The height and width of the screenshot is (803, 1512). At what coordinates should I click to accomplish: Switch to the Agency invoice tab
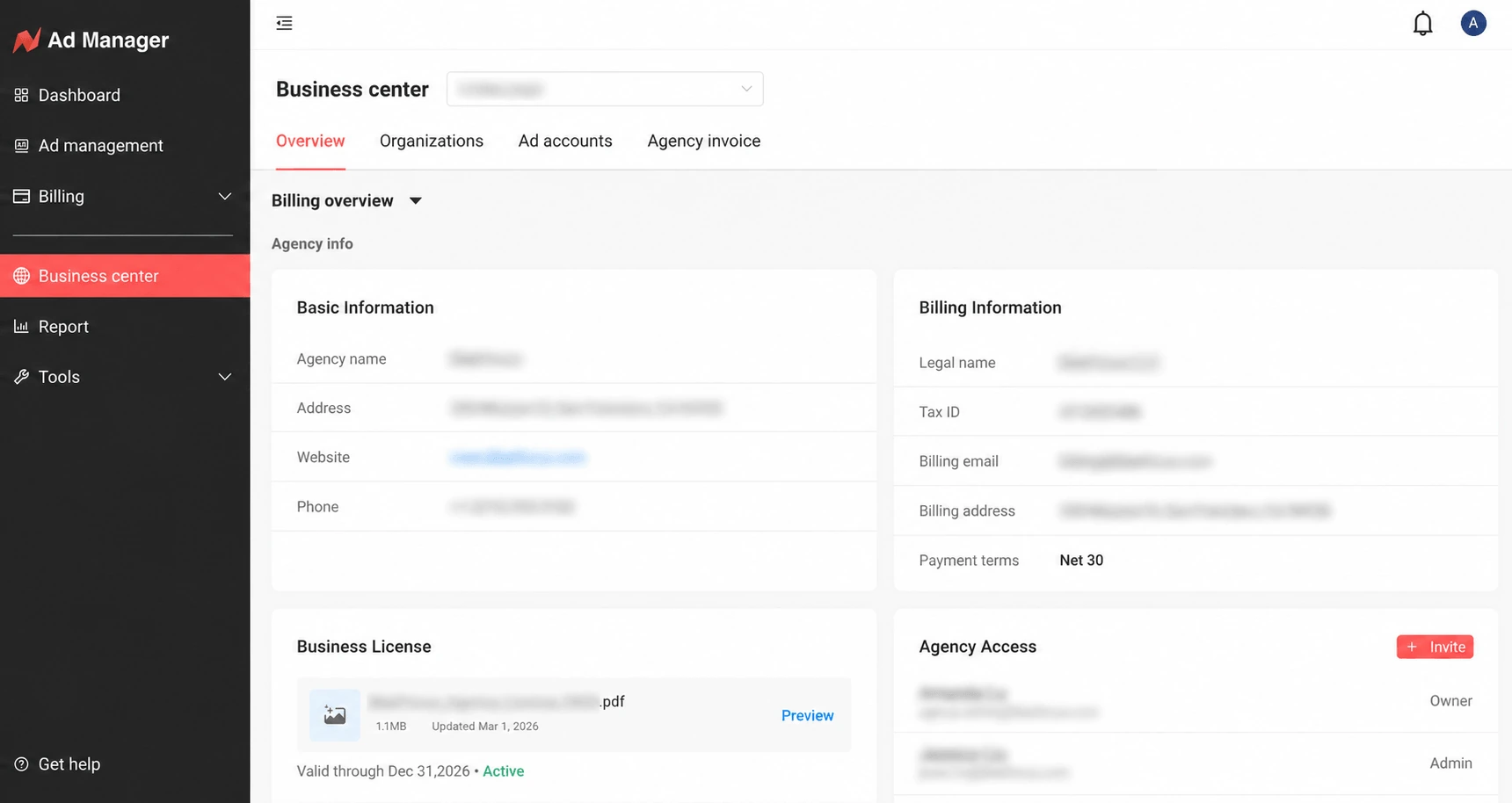(704, 141)
